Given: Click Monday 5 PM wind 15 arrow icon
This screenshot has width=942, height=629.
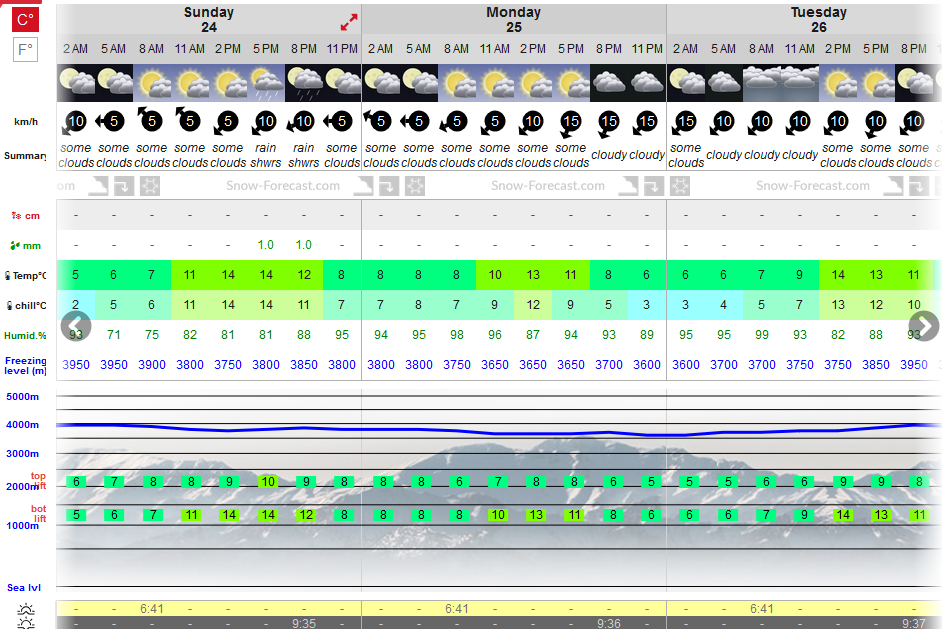Looking at the screenshot, I should 570,124.
